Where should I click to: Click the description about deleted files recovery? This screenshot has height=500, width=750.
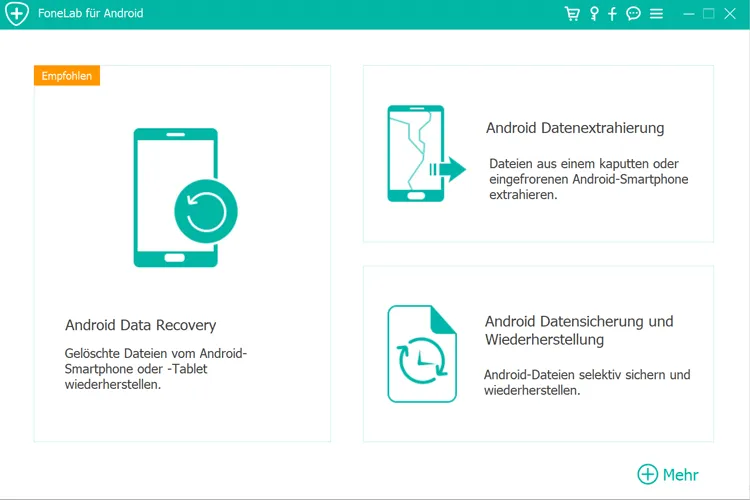coord(156,369)
